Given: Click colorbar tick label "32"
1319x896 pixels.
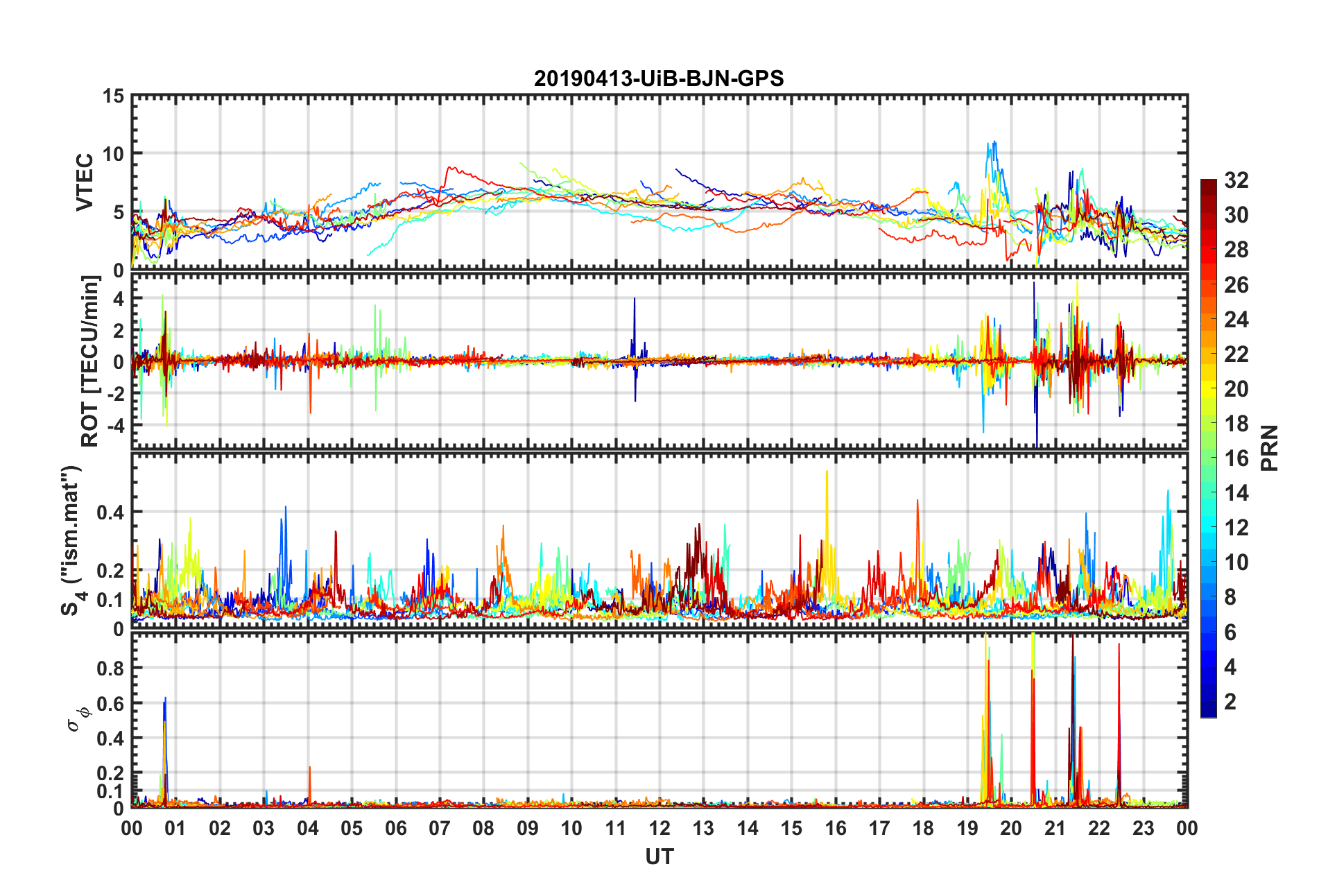Looking at the screenshot, I should tap(1236, 180).
